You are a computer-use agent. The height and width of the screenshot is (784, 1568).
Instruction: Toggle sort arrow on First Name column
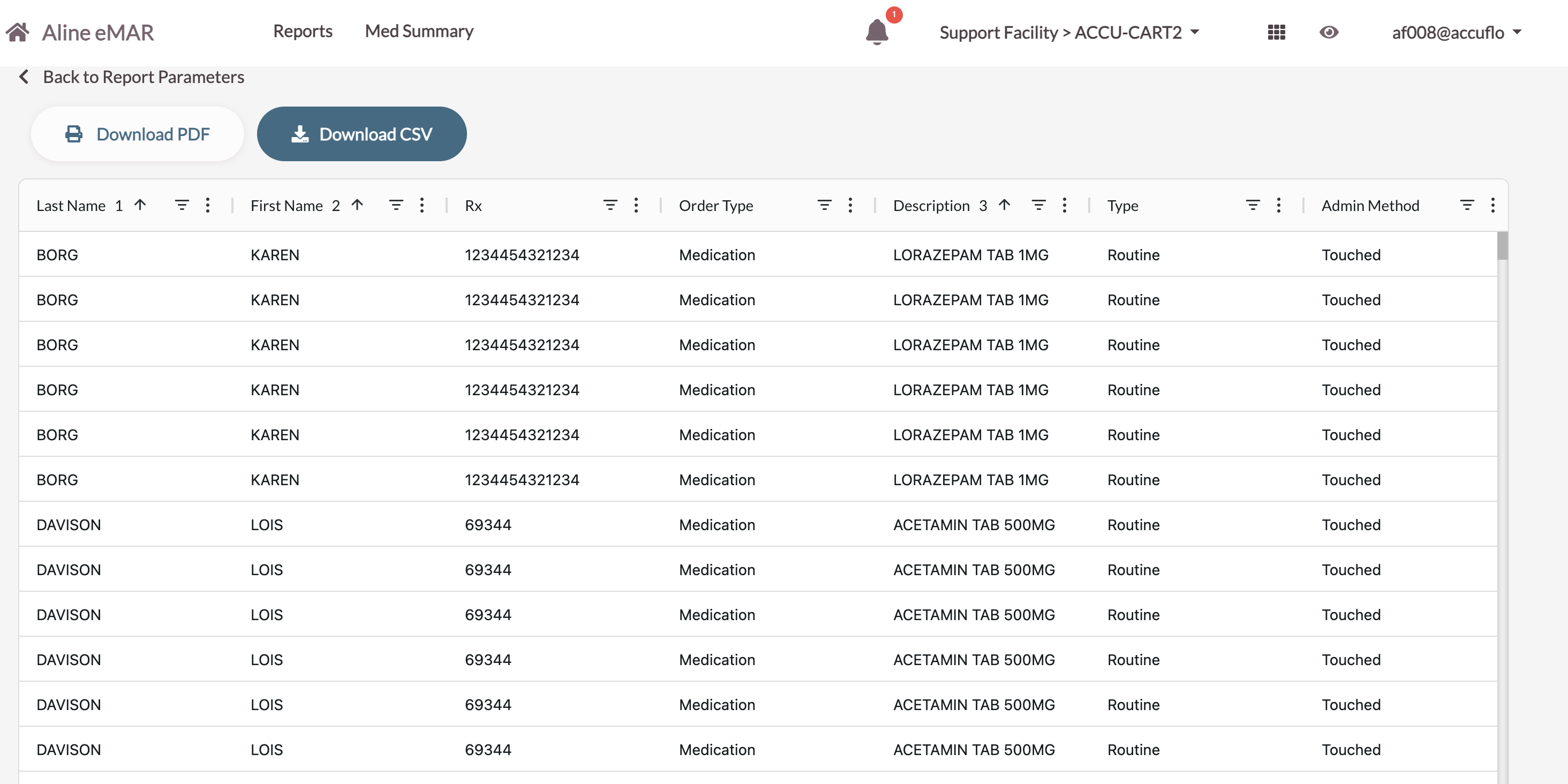(x=357, y=205)
